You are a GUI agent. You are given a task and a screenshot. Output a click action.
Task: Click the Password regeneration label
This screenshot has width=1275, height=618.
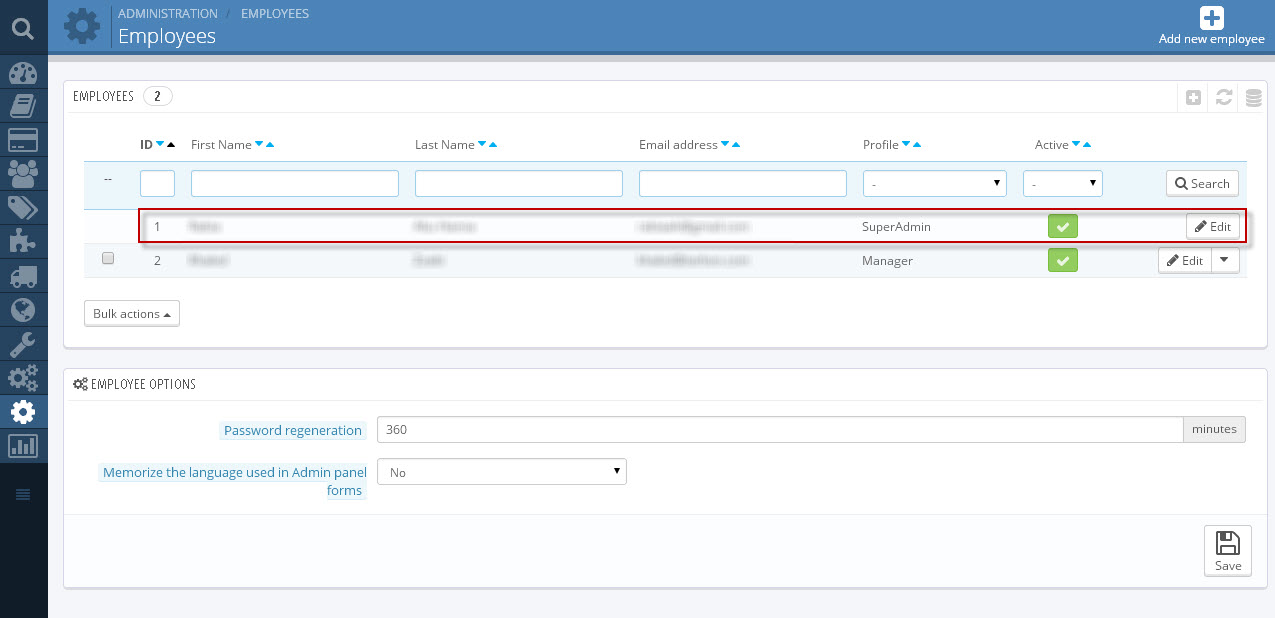click(x=293, y=430)
